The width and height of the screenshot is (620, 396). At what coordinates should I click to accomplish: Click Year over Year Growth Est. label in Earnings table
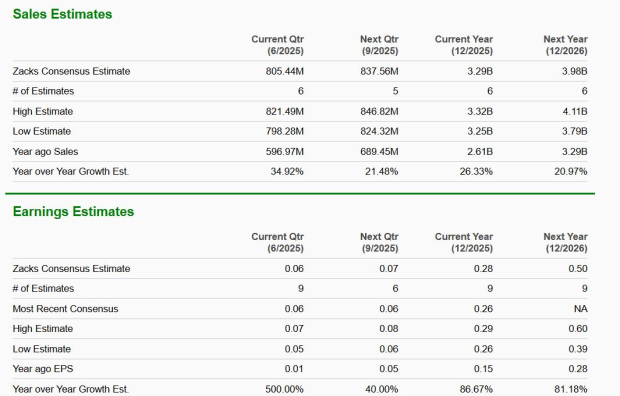pos(71,389)
